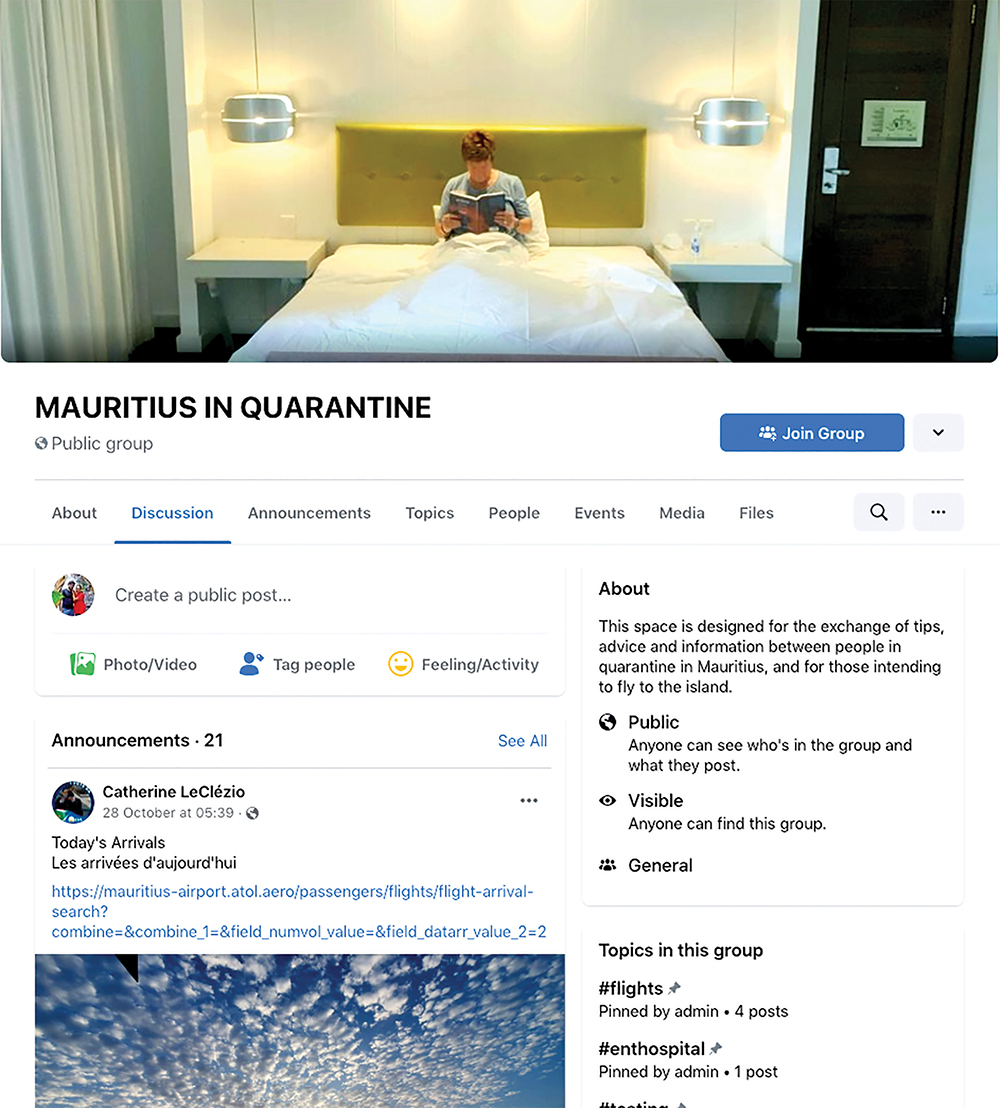
Task: Select the Media tab
Action: click(681, 513)
